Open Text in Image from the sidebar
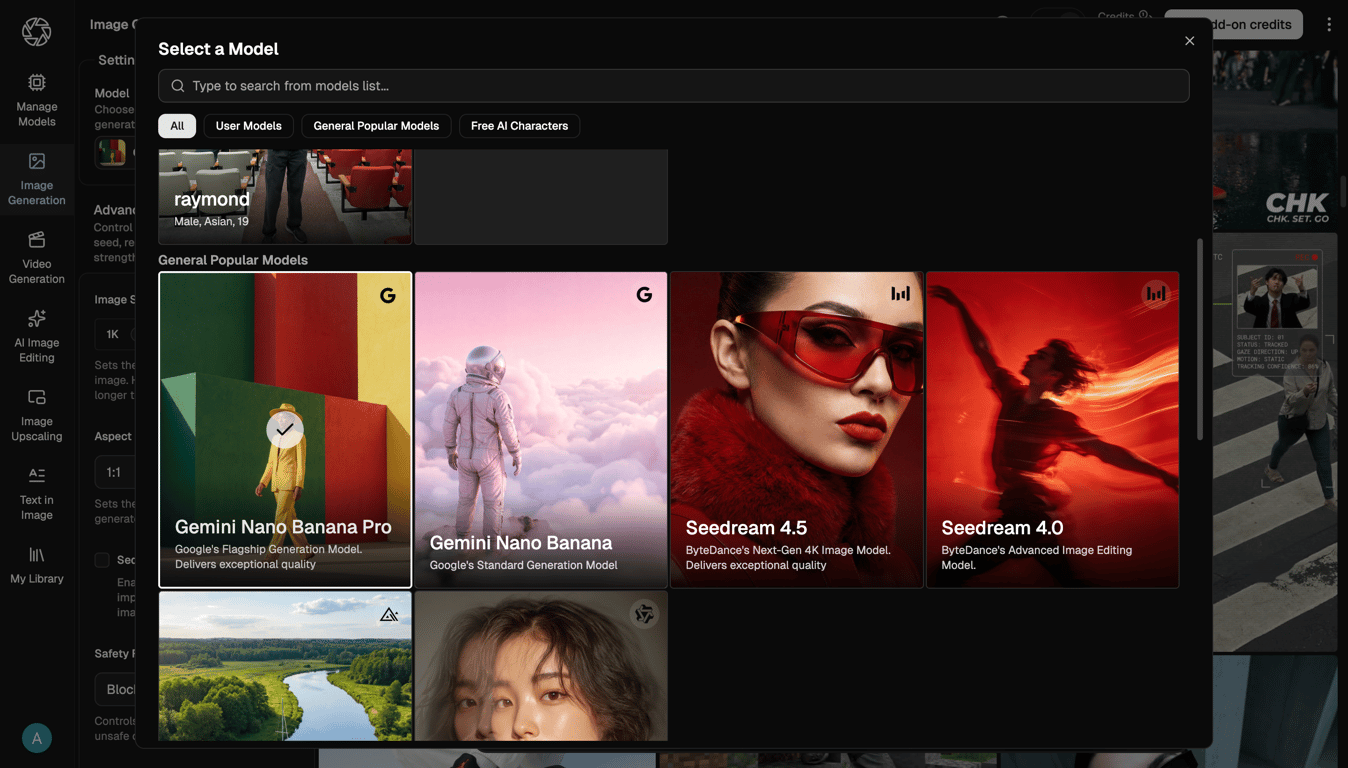The height and width of the screenshot is (768, 1348). tap(37, 493)
